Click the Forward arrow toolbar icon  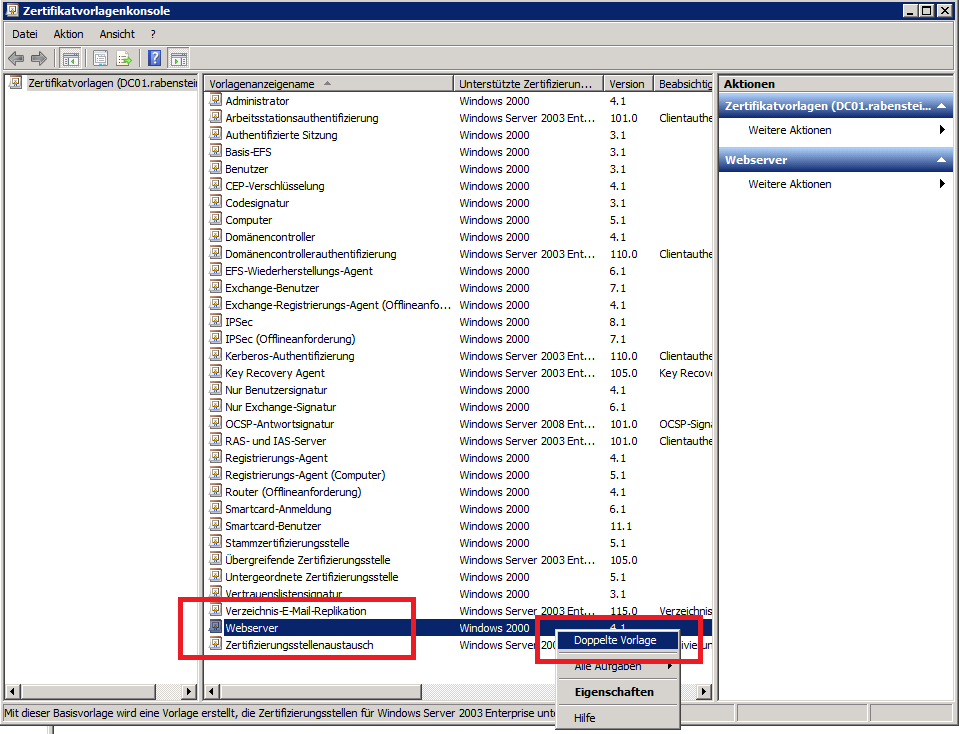point(39,58)
